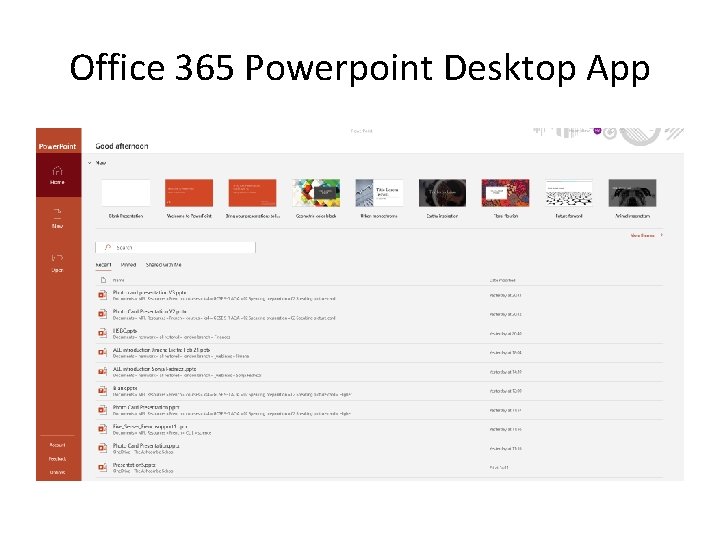720x540 pixels.
Task: Click the New icon in the sidebar
Action: 57,212
